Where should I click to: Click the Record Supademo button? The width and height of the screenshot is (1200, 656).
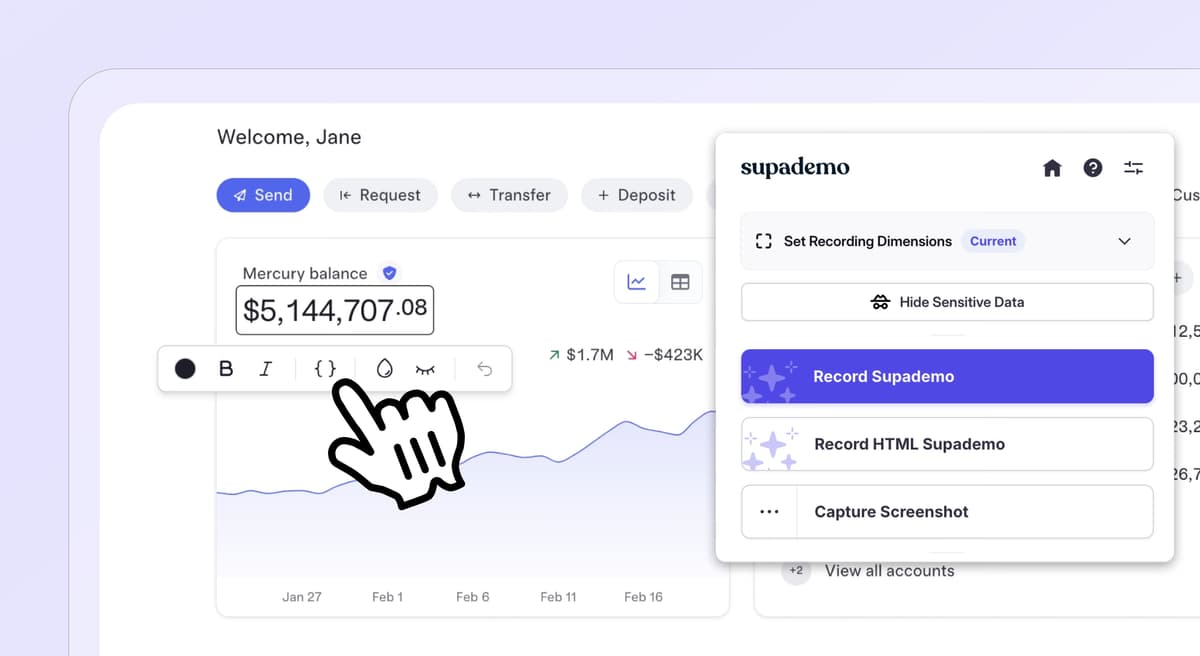tap(946, 377)
